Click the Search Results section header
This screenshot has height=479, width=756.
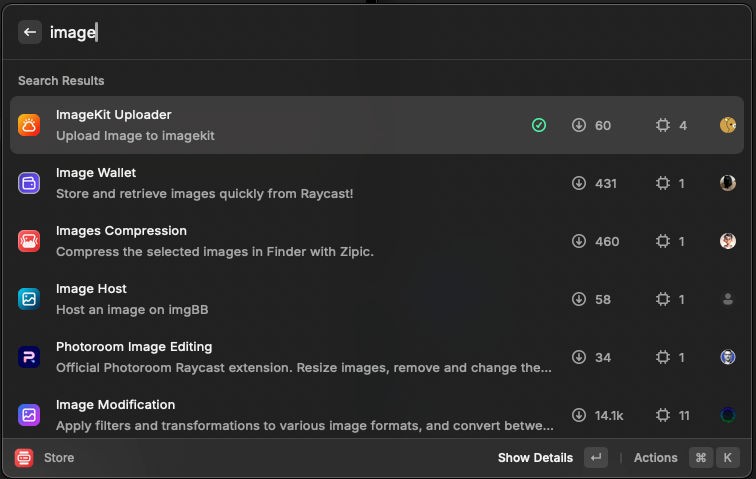click(61, 81)
